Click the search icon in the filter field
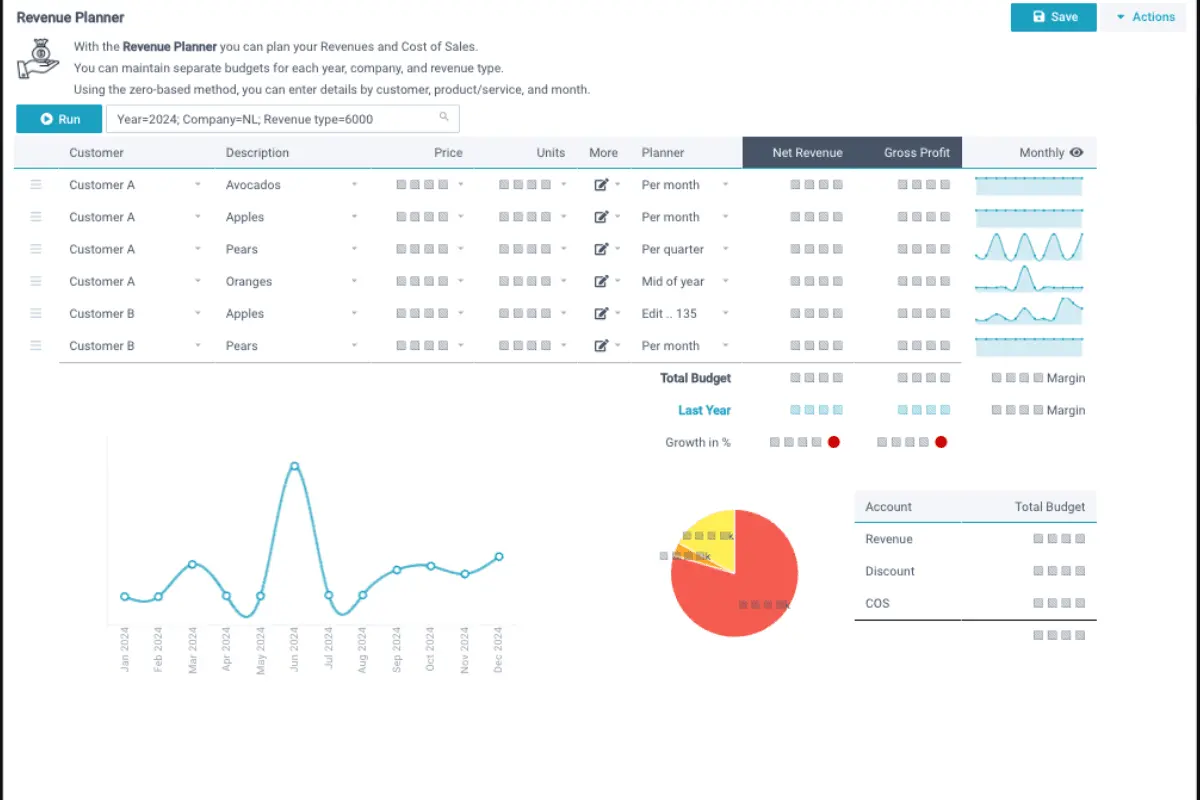This screenshot has height=800, width=1200. [x=444, y=118]
